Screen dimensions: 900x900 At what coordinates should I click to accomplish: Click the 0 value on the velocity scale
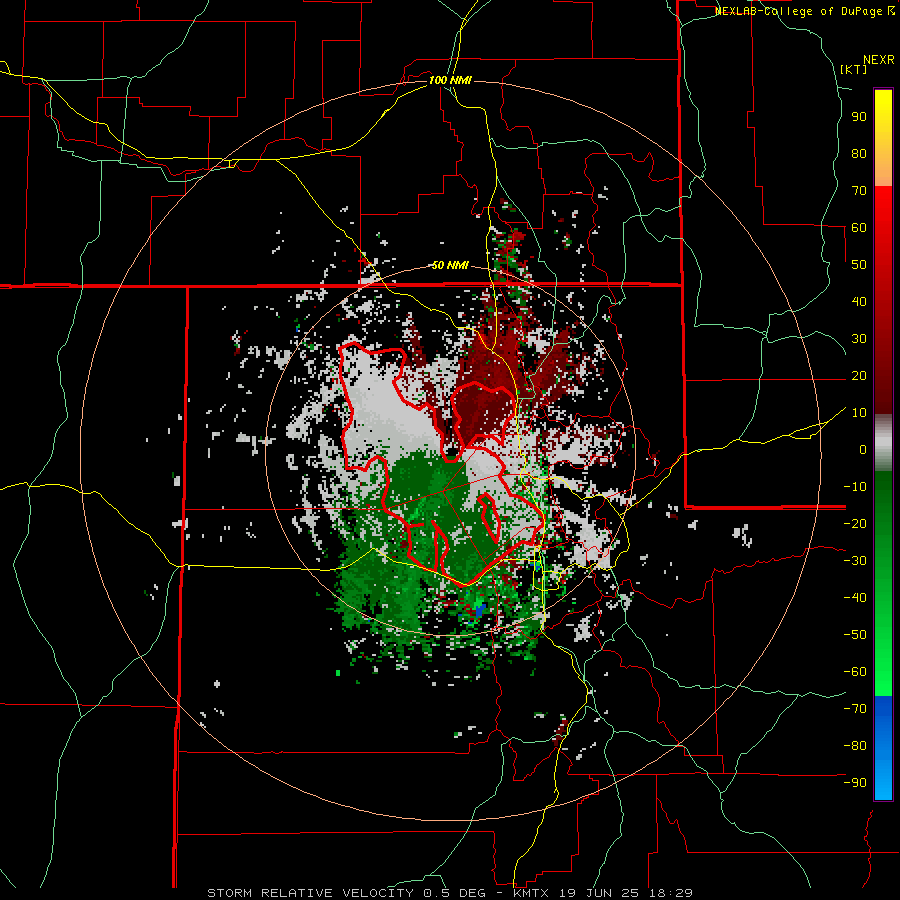click(x=863, y=450)
